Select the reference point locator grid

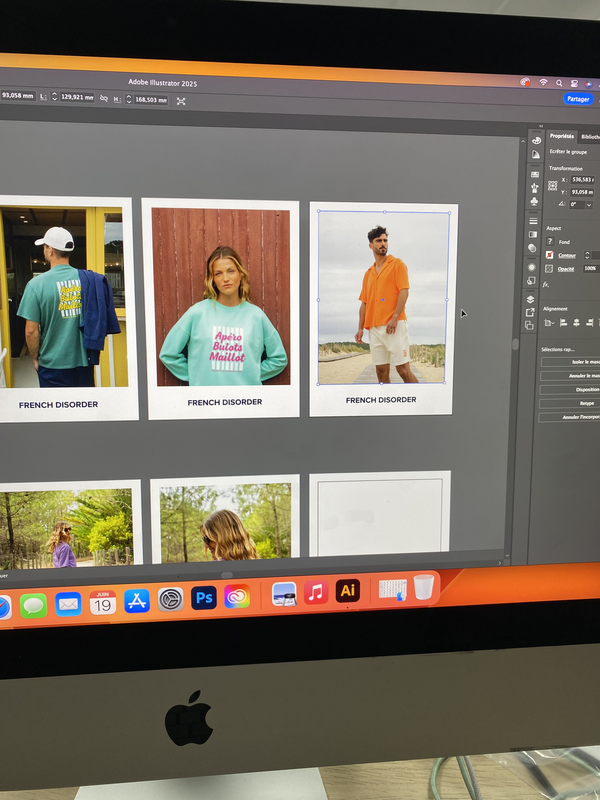point(552,186)
